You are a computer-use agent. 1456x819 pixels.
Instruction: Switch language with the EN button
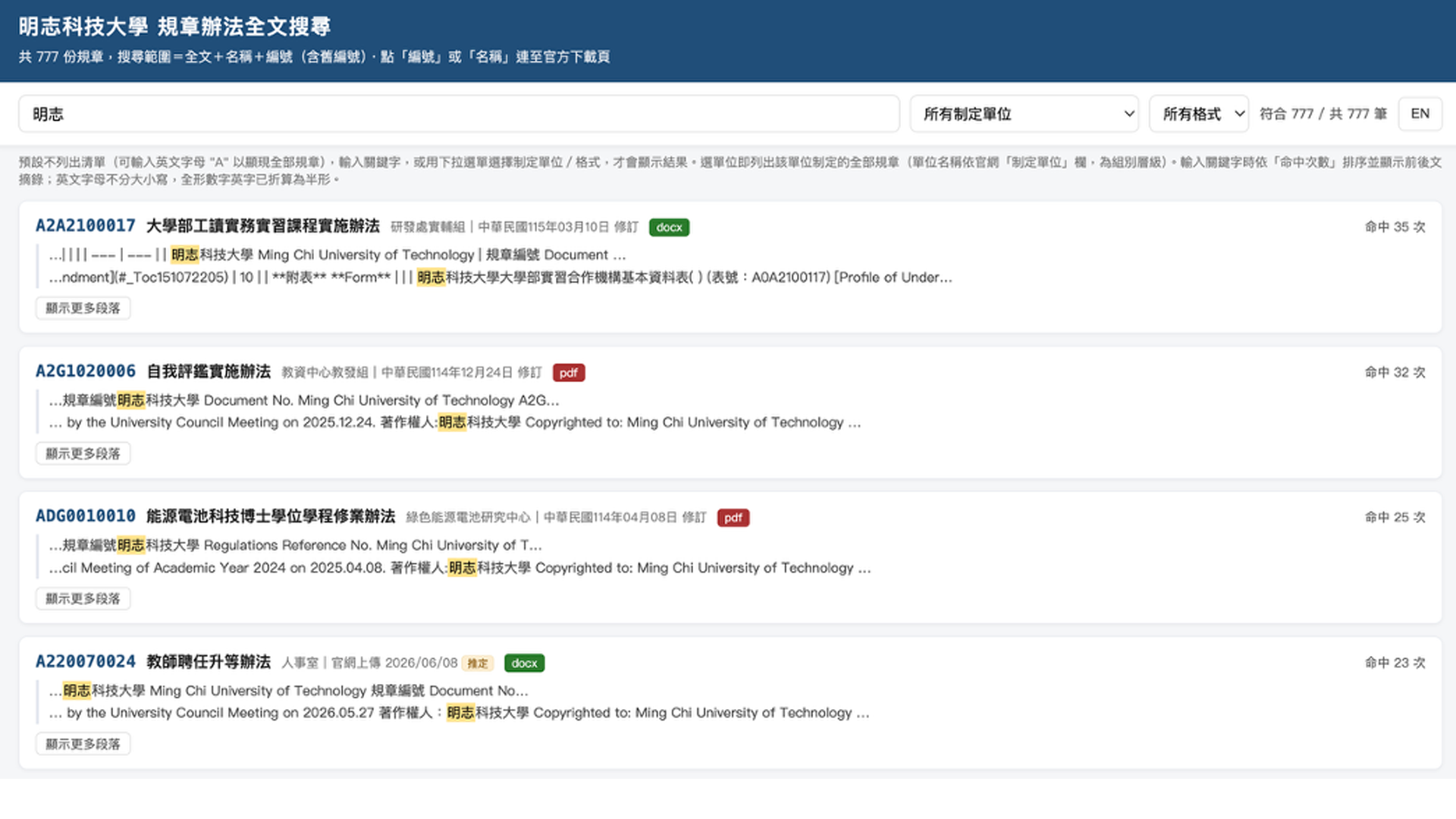point(1420,114)
